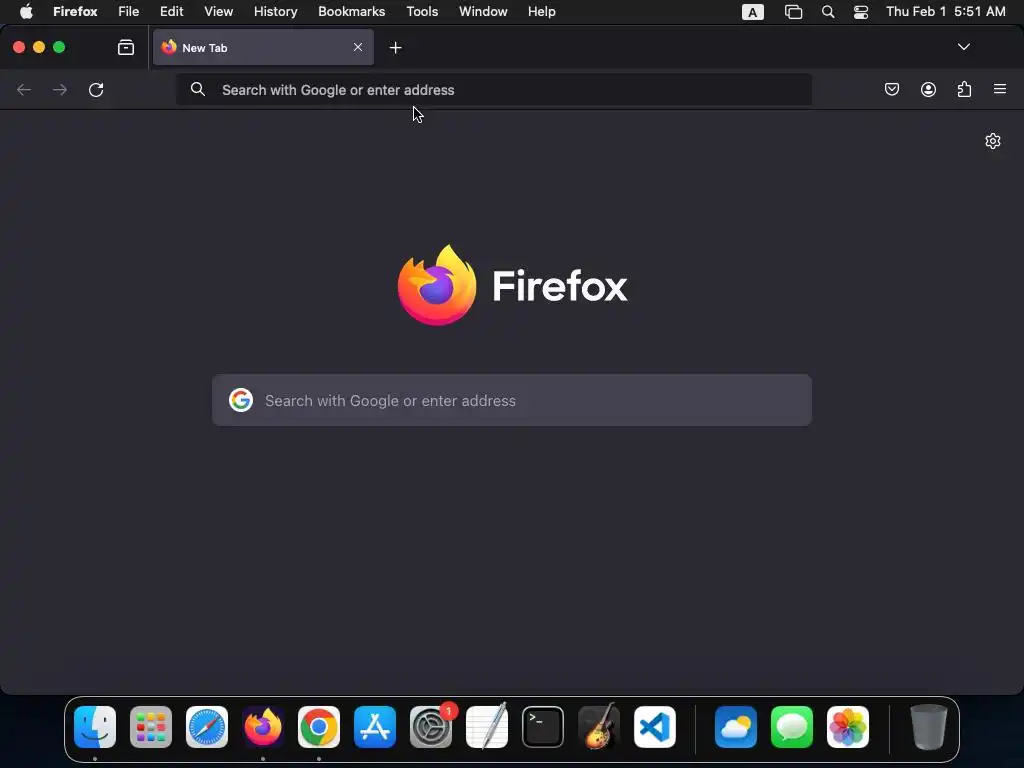
Task: Open App Store from the Dock
Action: click(375, 727)
